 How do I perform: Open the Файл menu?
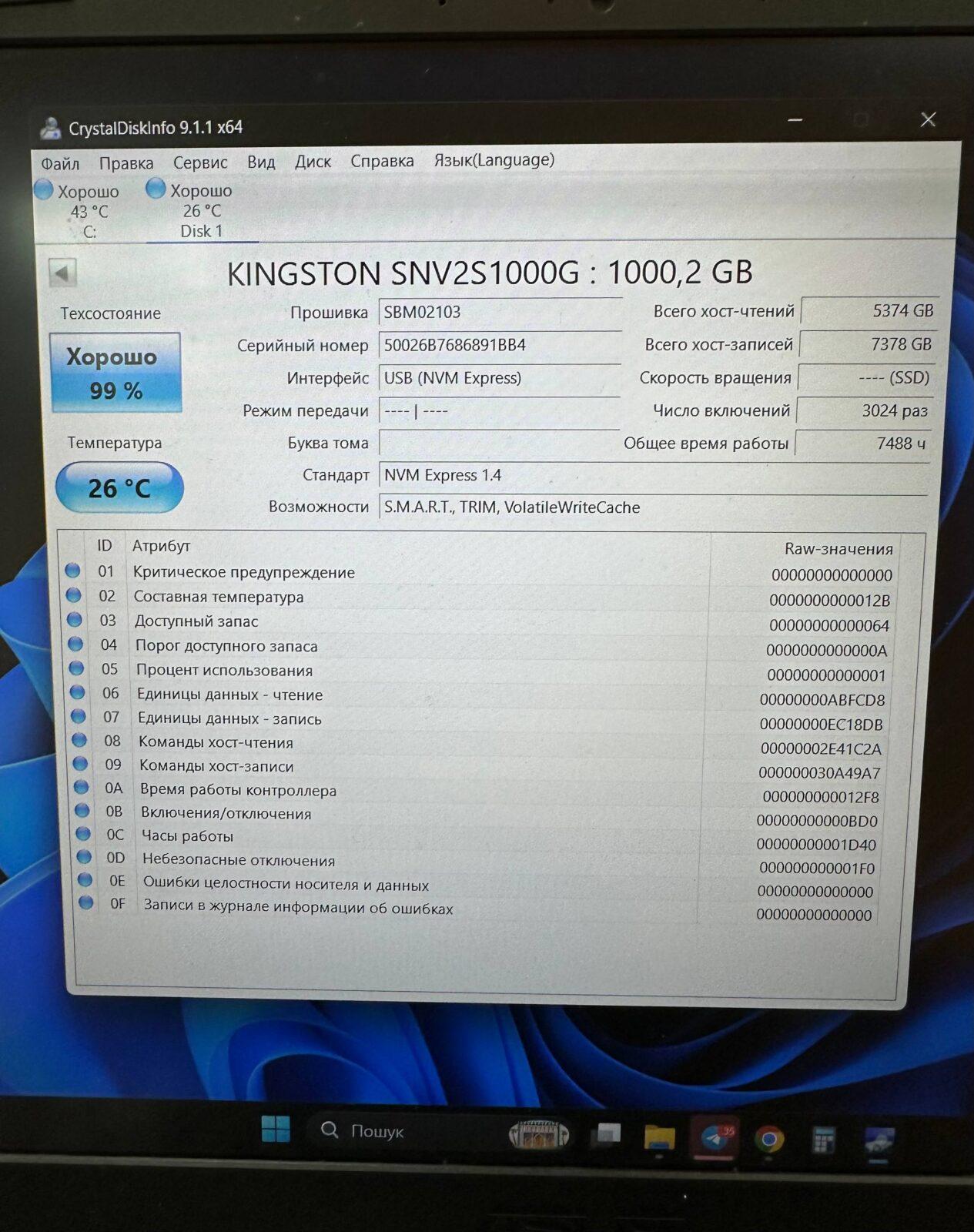60,164
